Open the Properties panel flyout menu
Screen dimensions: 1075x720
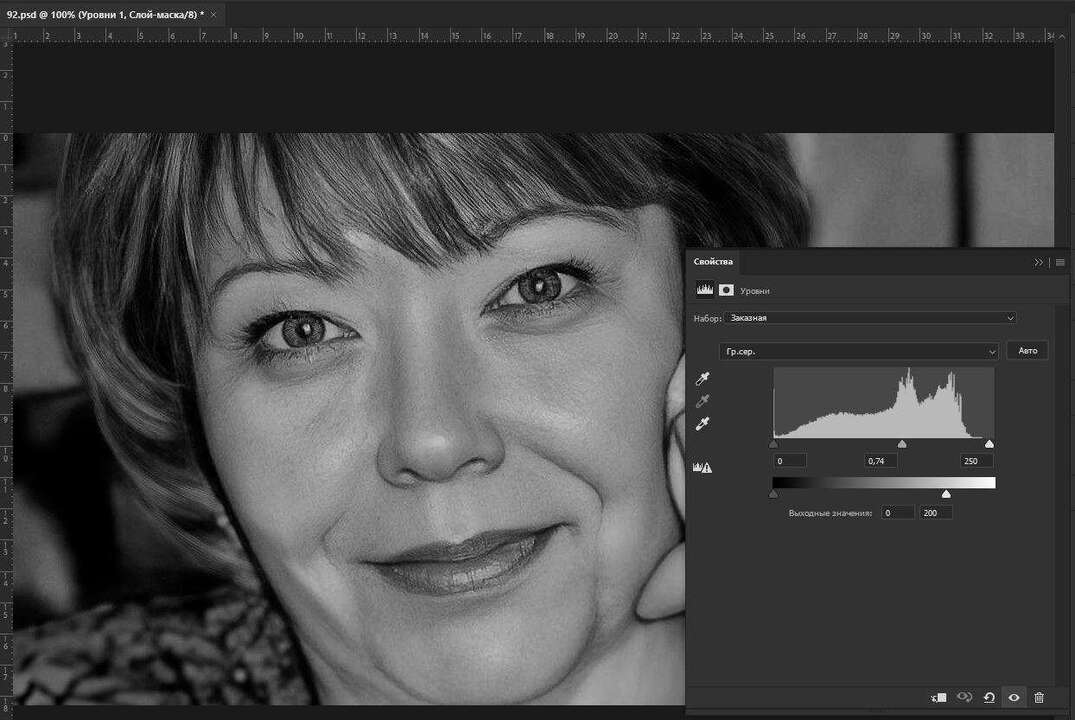pyautogui.click(x=1060, y=262)
